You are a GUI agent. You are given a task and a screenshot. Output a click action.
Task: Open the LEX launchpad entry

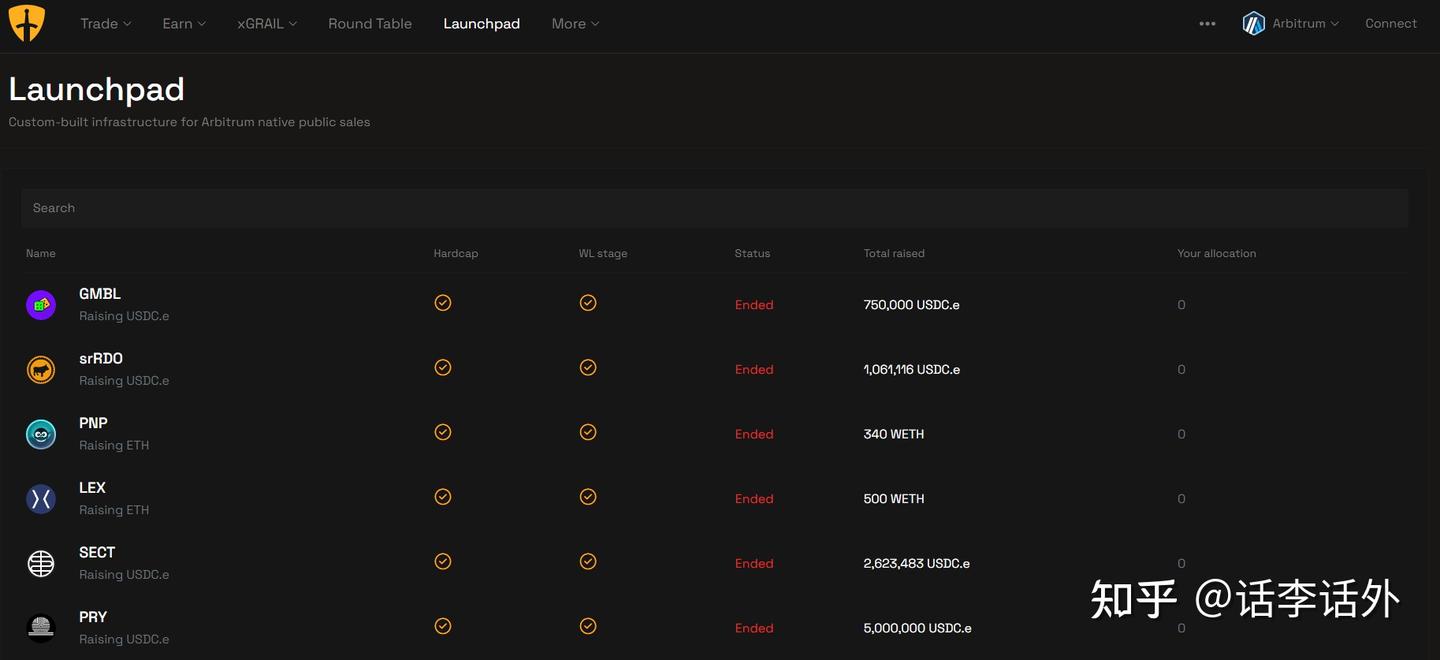tap(716, 499)
